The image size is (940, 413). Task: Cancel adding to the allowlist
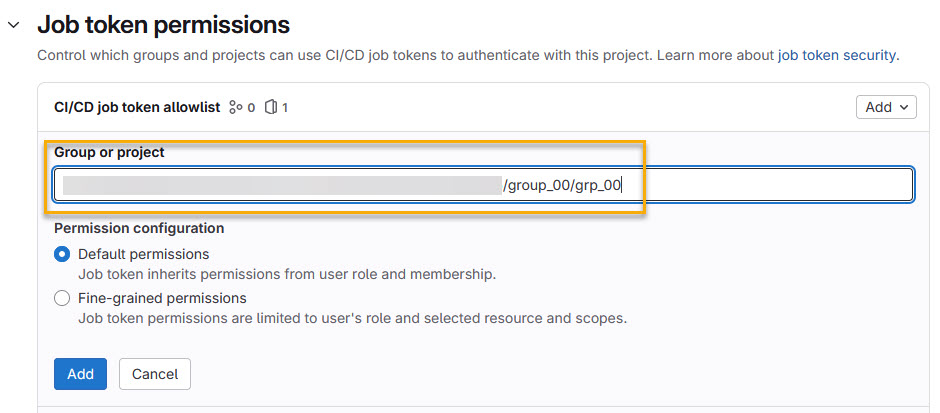(155, 374)
